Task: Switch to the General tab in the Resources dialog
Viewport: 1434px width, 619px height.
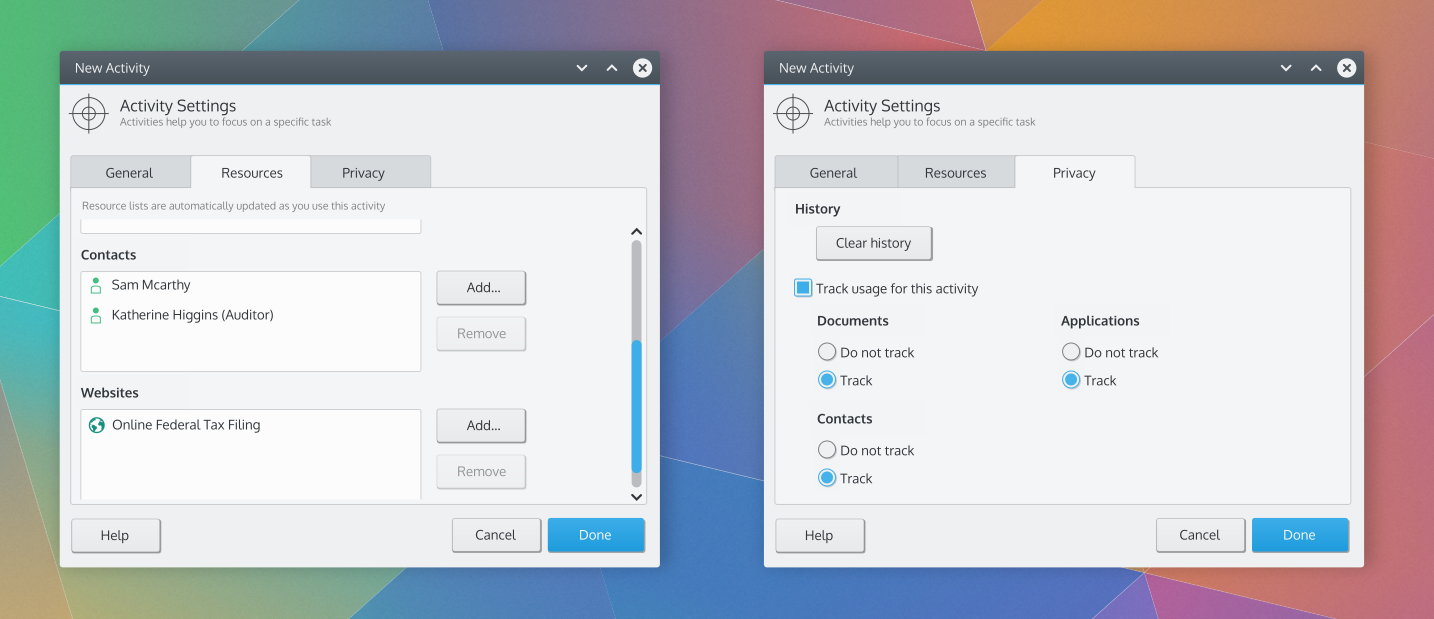Action: click(129, 173)
